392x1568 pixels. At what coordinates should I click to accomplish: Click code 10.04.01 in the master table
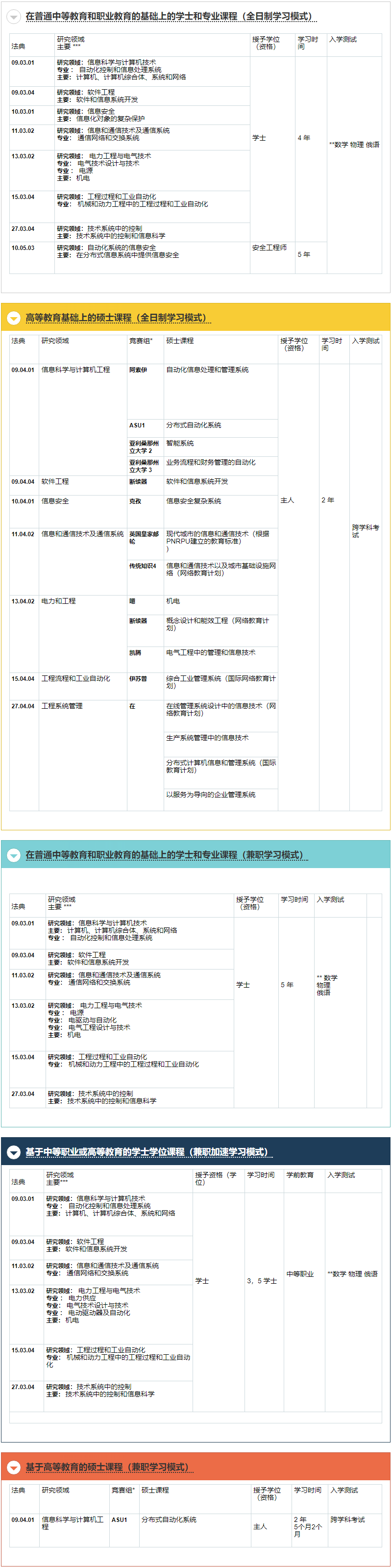[23, 501]
